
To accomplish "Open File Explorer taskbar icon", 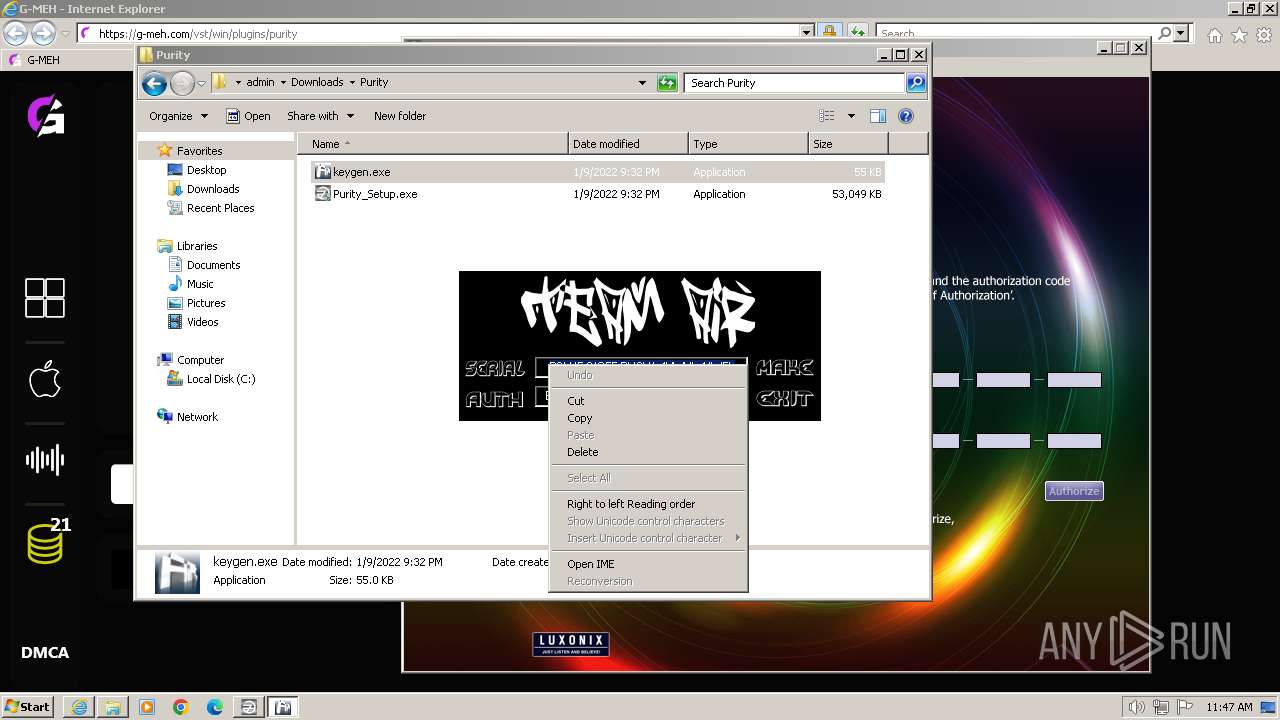I will pos(113,707).
